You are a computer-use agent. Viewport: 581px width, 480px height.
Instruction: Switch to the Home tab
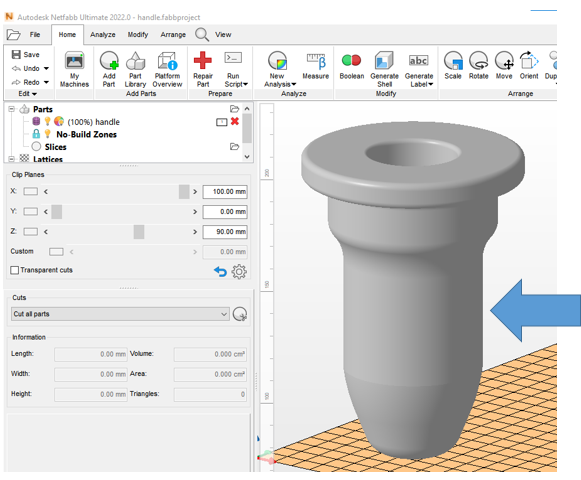point(67,34)
